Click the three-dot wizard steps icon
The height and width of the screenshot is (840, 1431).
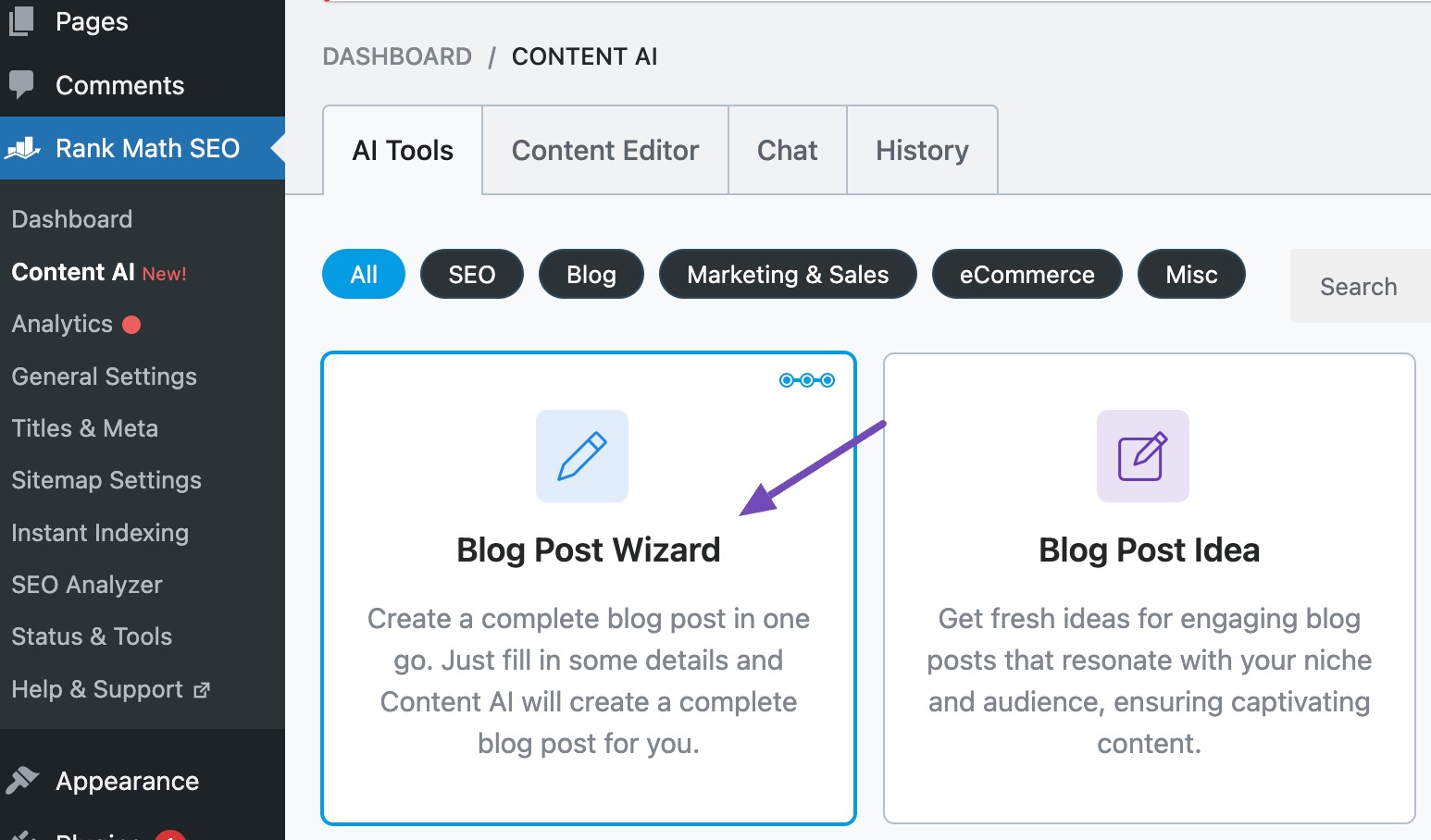[x=807, y=380]
